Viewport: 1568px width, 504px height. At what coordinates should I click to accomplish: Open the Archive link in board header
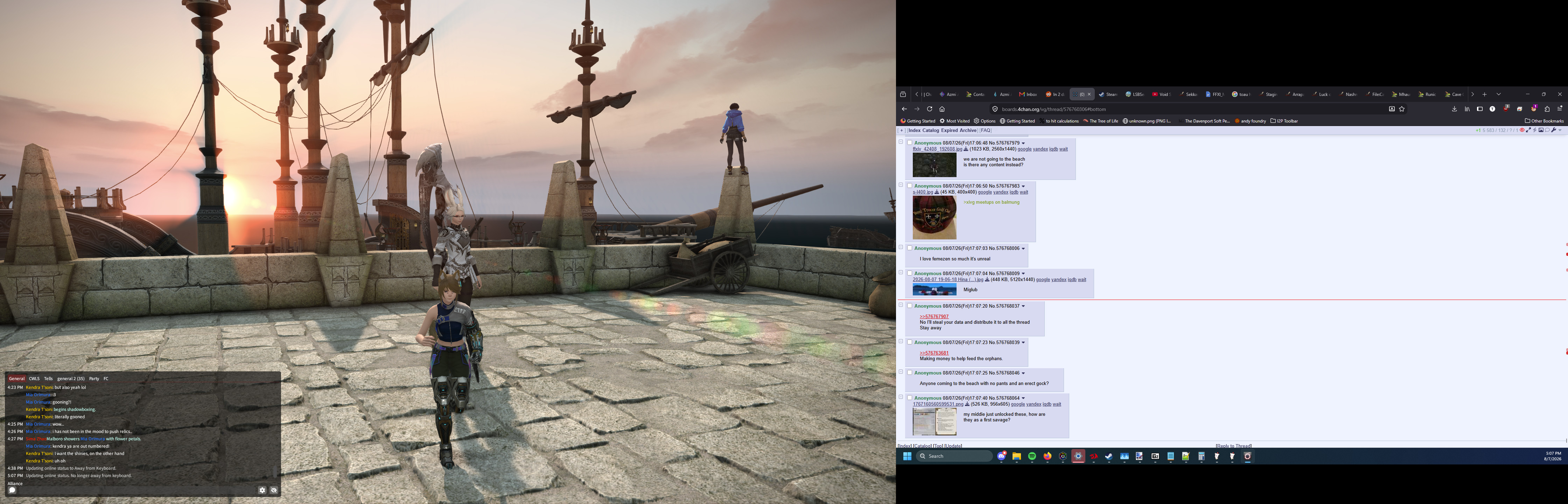pyautogui.click(x=968, y=130)
